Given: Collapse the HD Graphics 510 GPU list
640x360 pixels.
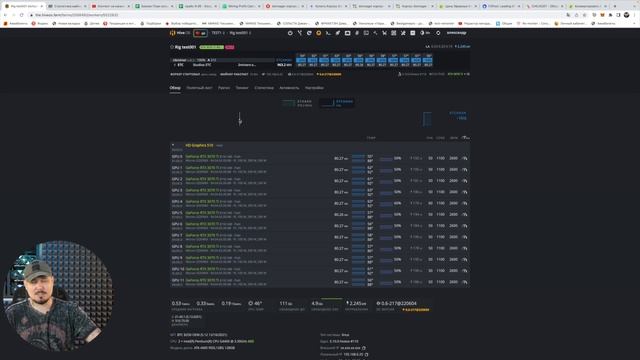Looking at the screenshot, I should pyautogui.click(x=173, y=145).
